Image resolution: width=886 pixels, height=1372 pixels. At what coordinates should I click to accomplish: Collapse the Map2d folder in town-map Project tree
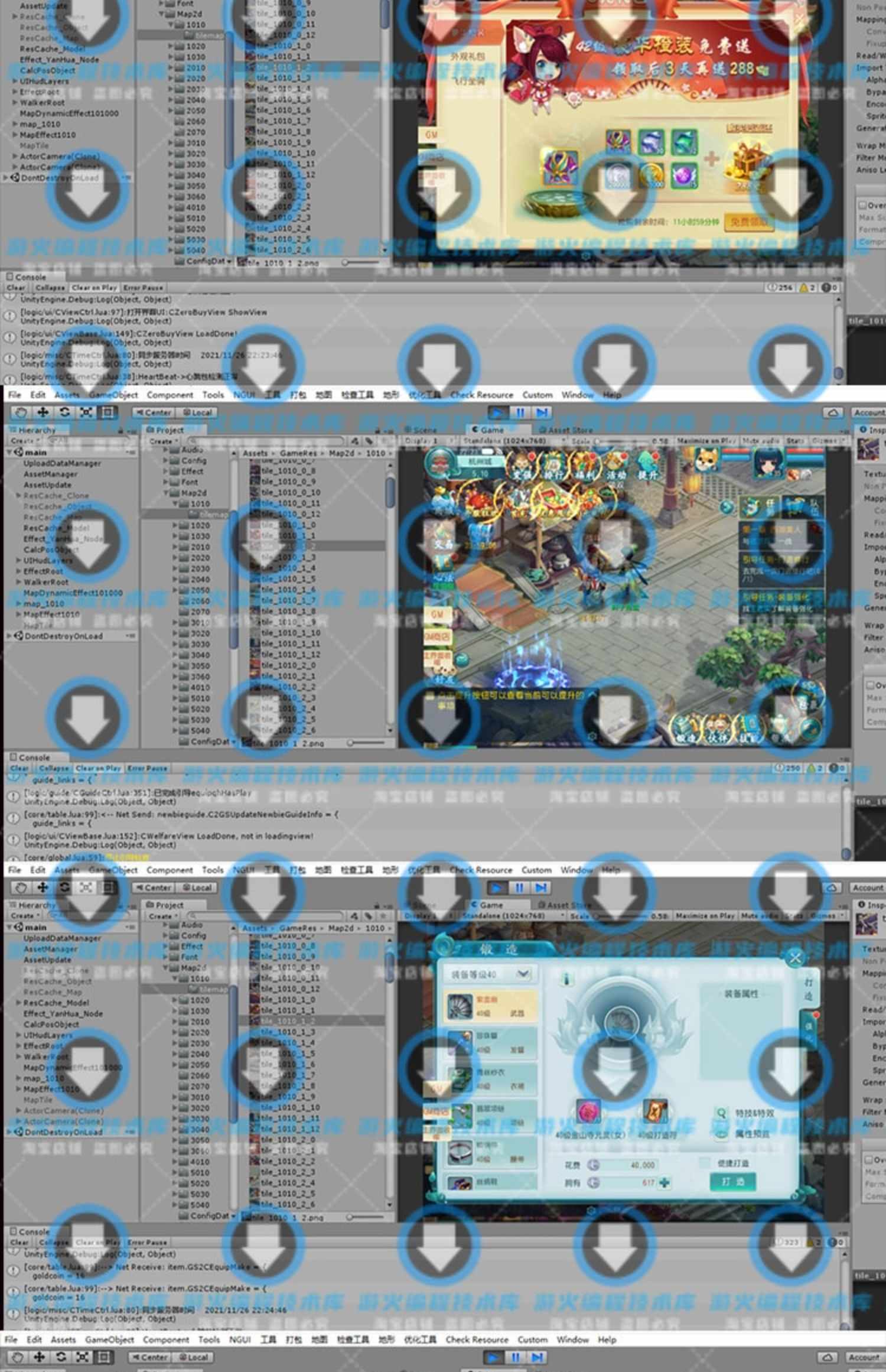pyautogui.click(x=166, y=493)
